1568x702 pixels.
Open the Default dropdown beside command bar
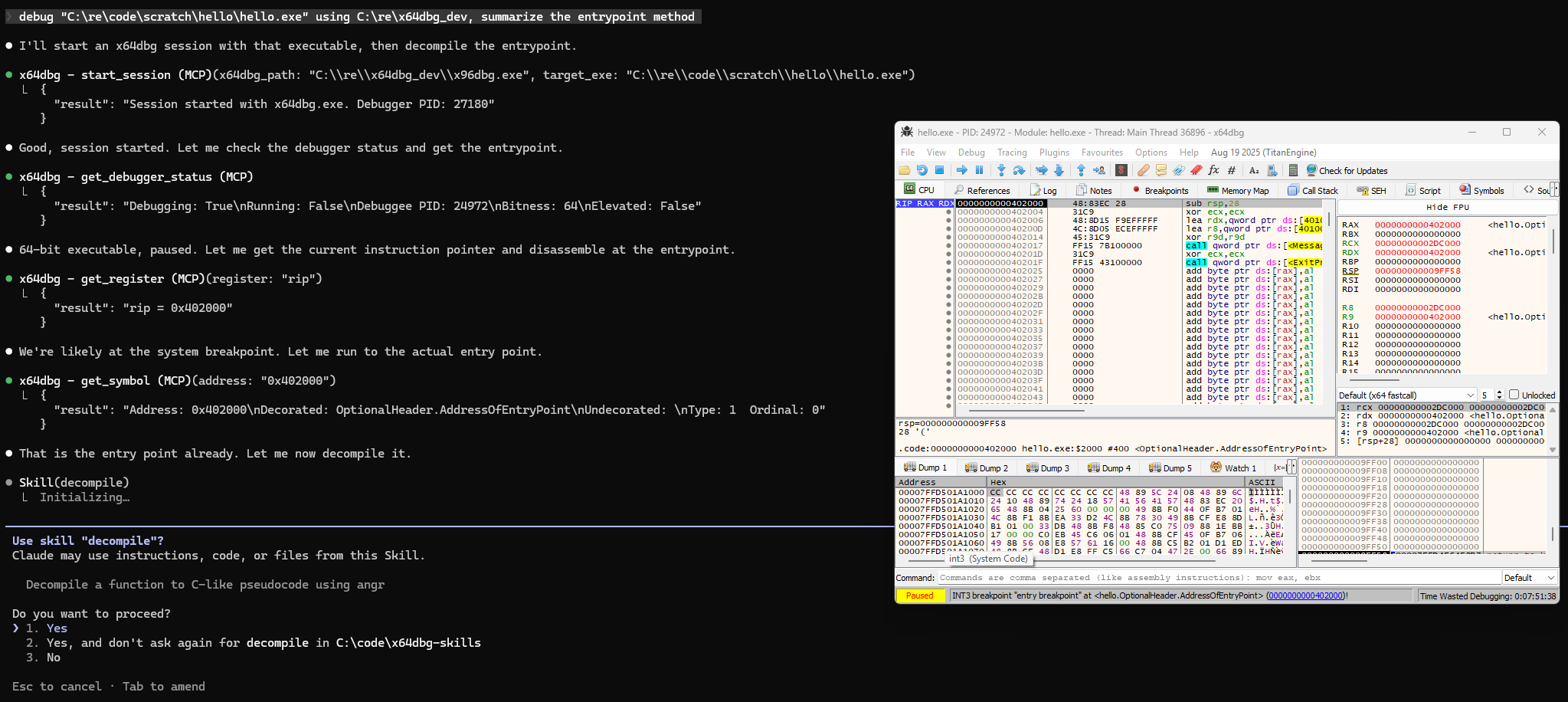point(1529,578)
